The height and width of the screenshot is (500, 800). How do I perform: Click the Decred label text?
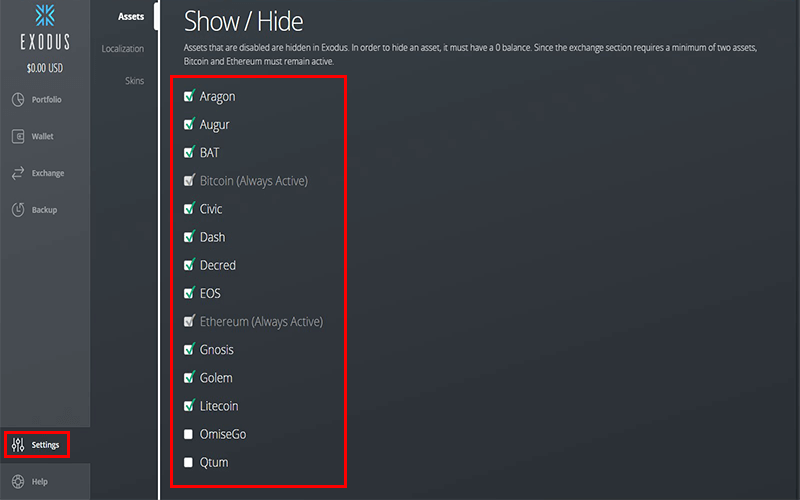click(218, 265)
